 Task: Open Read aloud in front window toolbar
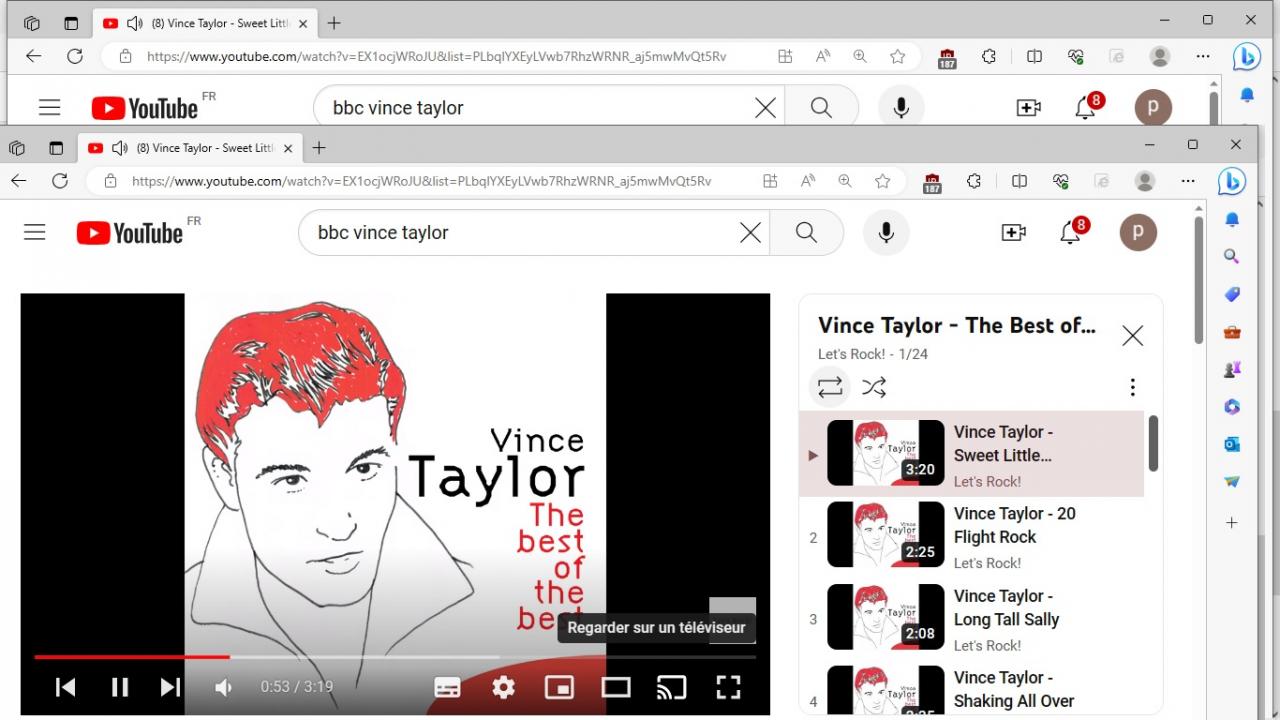point(807,181)
